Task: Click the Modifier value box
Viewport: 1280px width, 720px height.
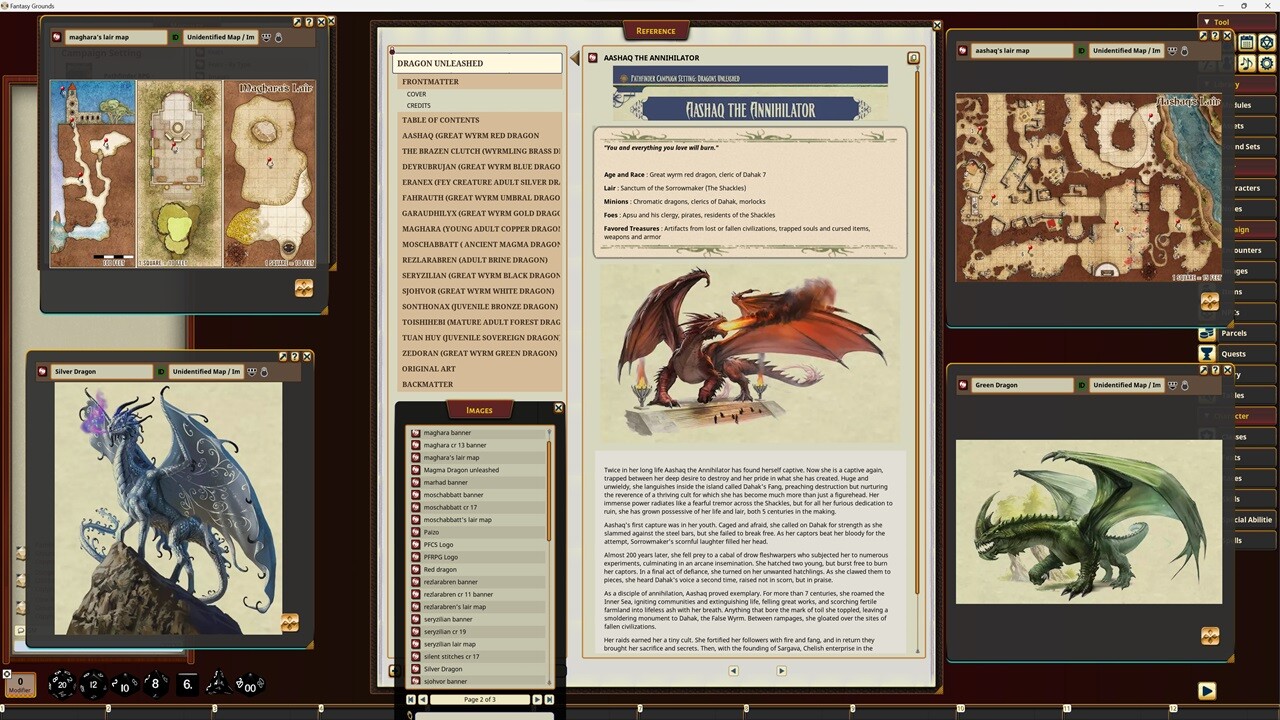Action: 20,684
